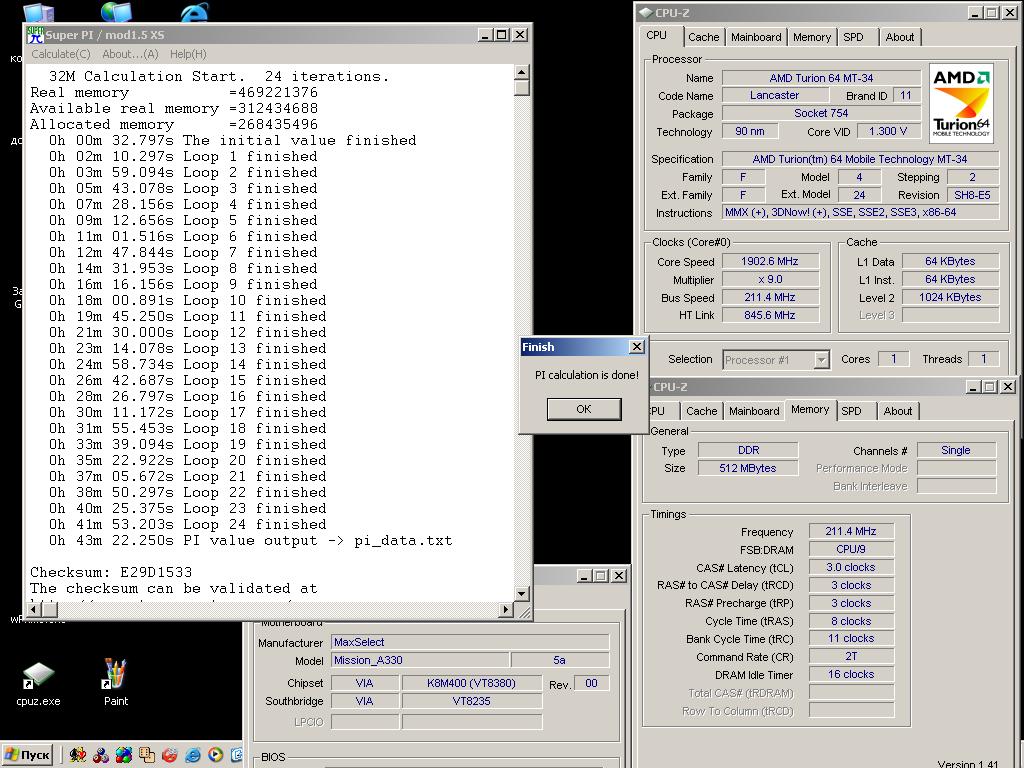Close the Finish dialog
This screenshot has width=1024, height=768.
point(637,347)
